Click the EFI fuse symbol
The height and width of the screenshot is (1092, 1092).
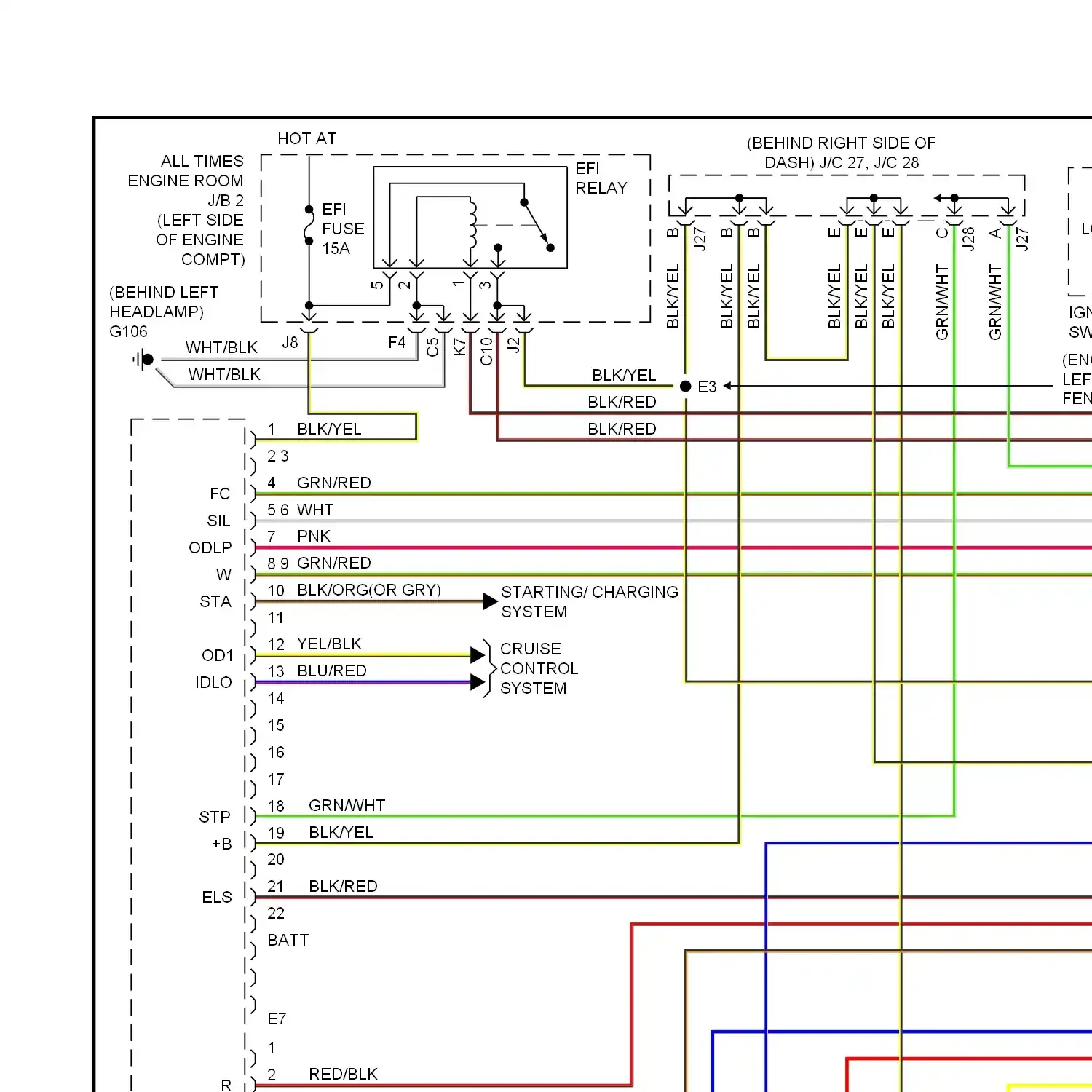coord(309,225)
